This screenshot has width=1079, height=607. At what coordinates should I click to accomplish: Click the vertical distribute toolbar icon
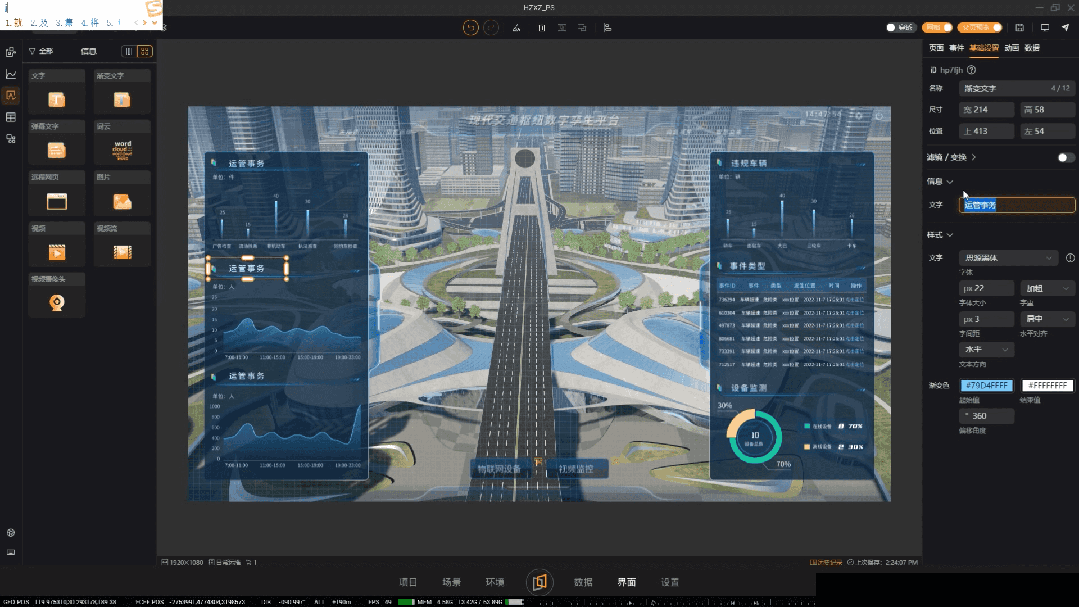click(562, 28)
